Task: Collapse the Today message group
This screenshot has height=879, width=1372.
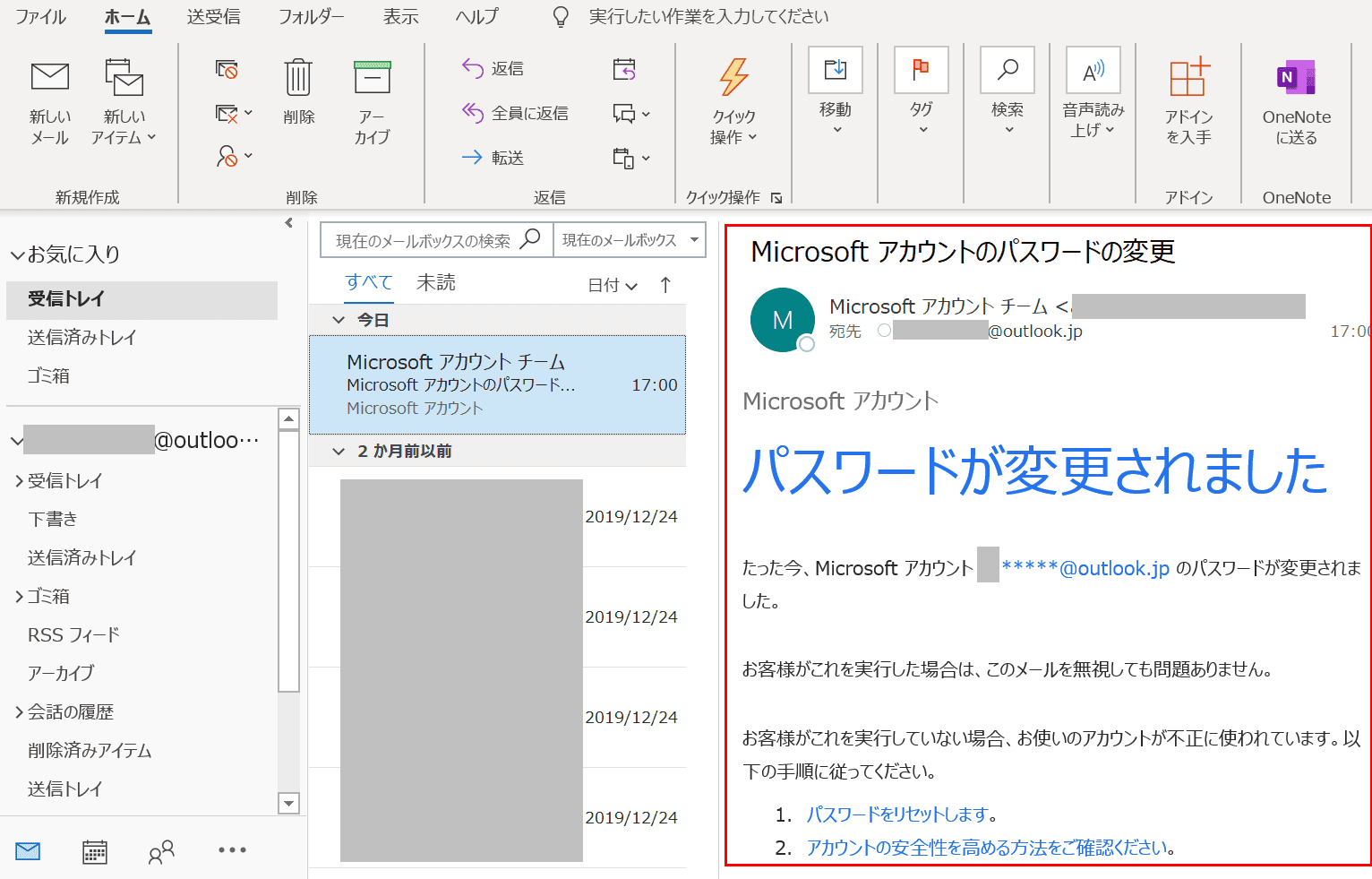Action: [339, 320]
